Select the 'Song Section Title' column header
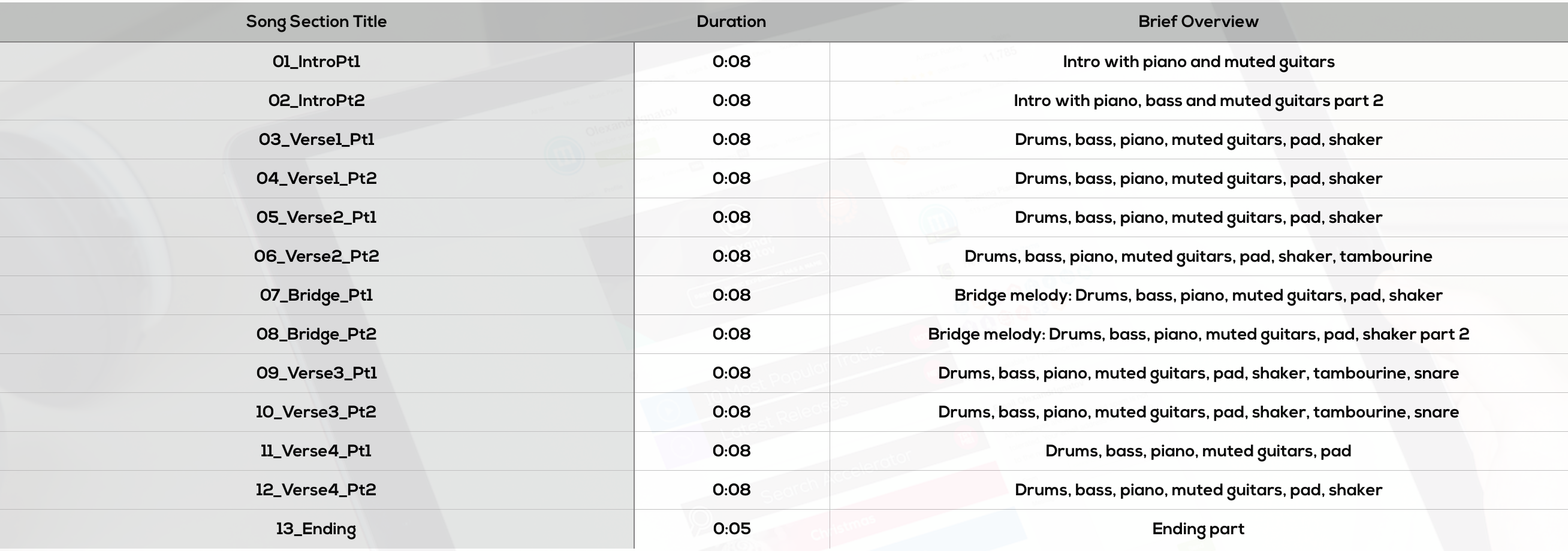Viewport: 1568px width, 551px height. pos(316,22)
